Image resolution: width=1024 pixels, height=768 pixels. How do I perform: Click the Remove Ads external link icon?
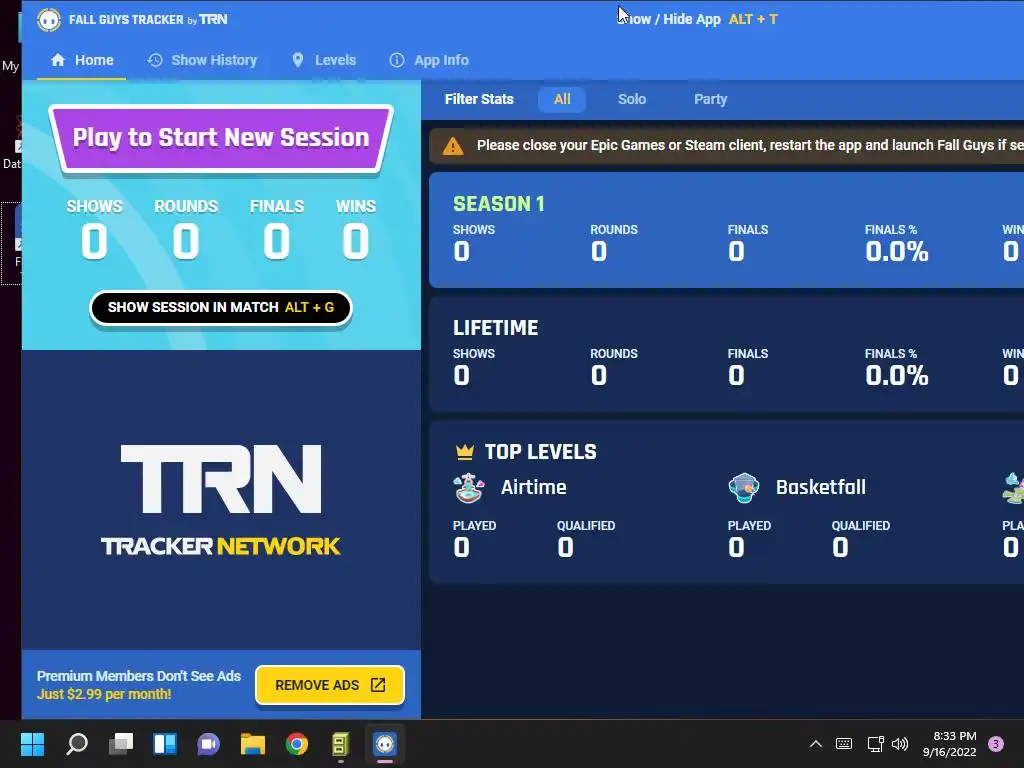click(378, 685)
